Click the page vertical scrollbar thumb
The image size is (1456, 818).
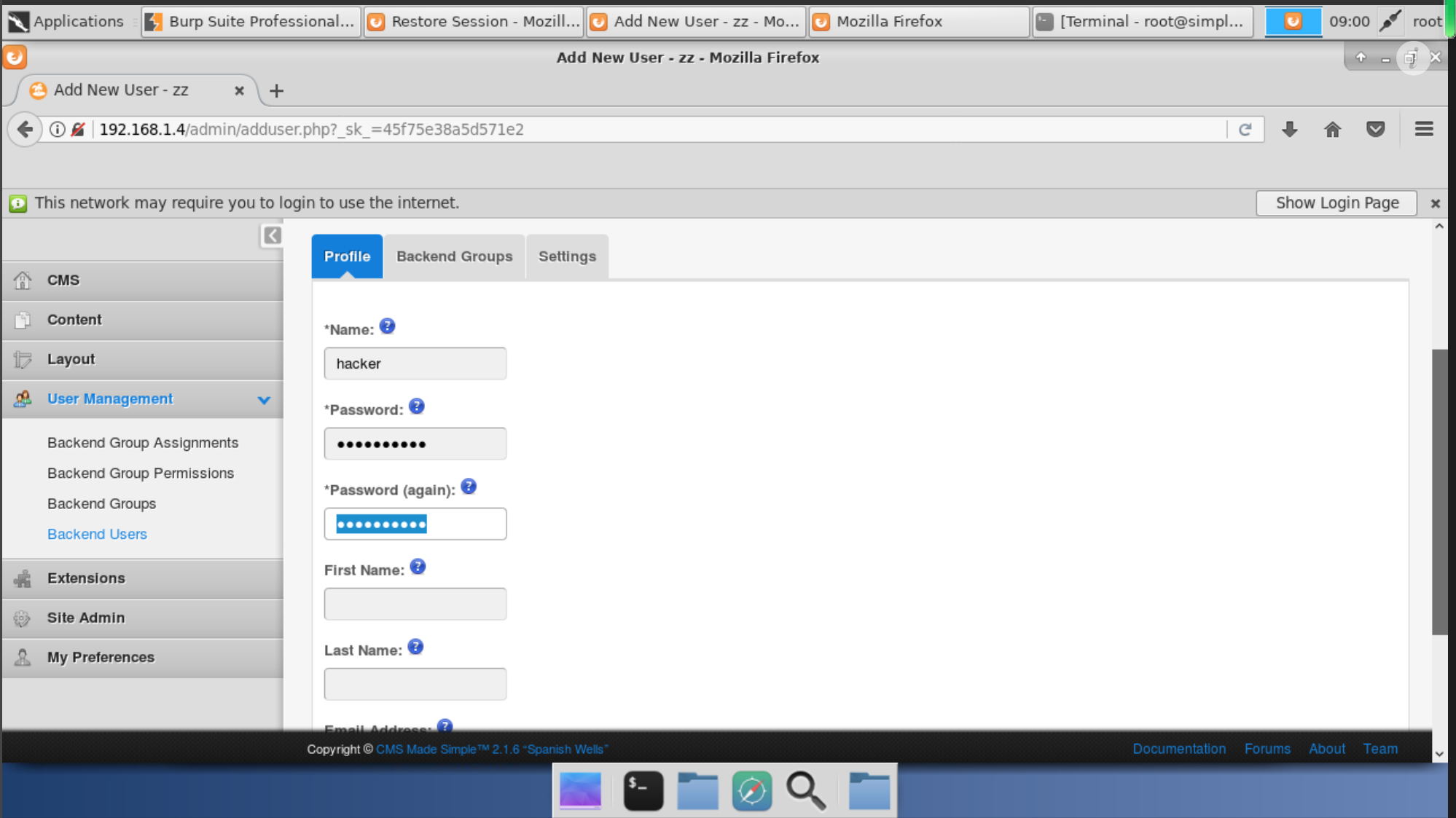1439,492
